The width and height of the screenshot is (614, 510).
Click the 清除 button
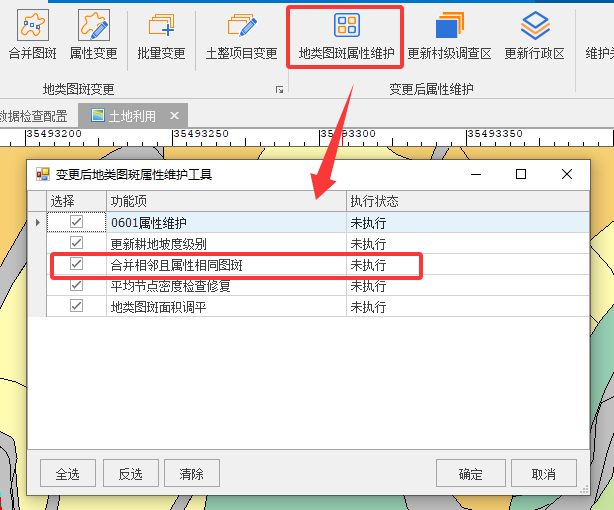[x=191, y=474]
